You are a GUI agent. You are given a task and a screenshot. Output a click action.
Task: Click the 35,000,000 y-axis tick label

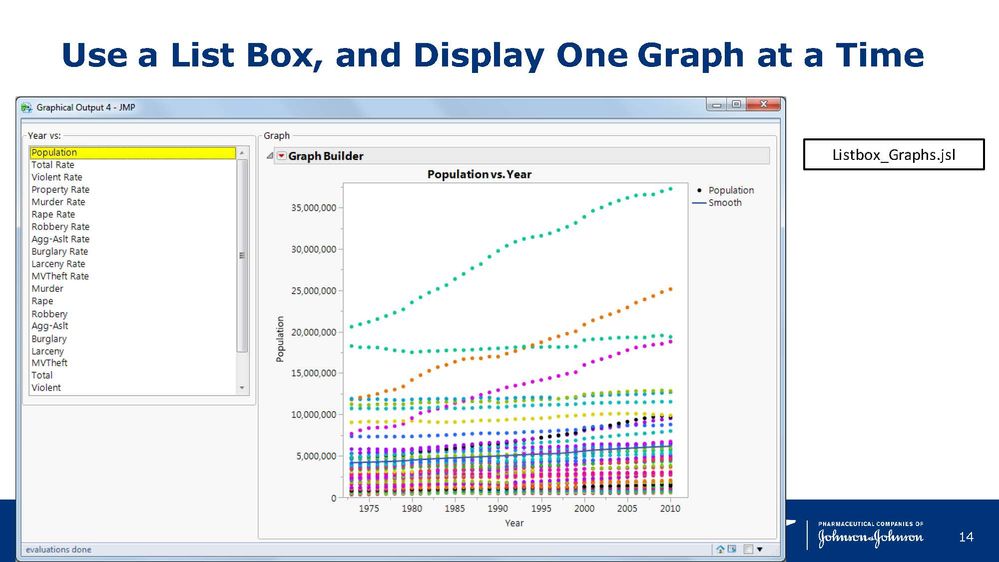313,208
